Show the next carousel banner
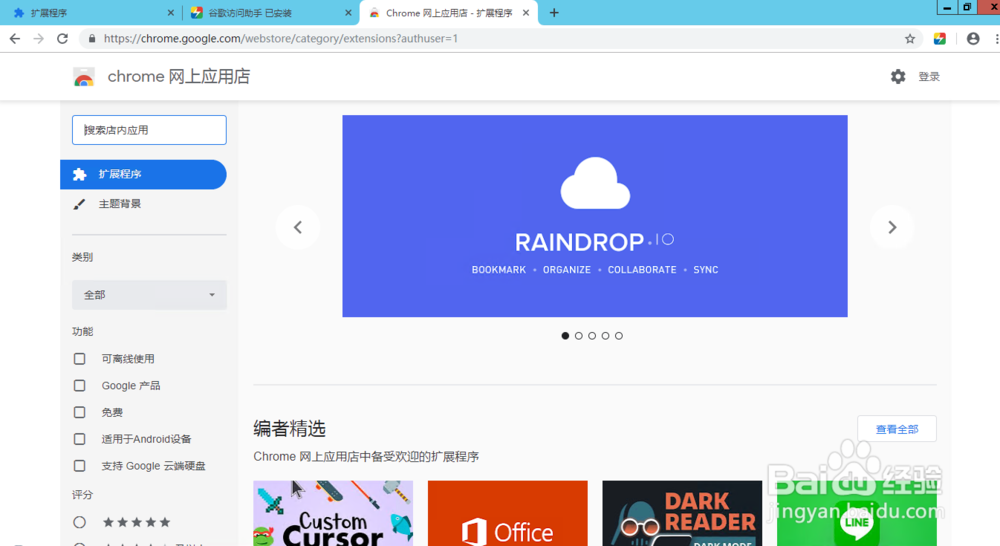1000x546 pixels. click(x=892, y=227)
